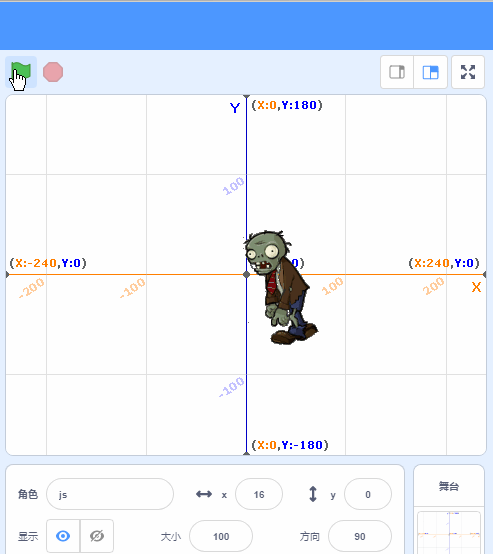Hide the sprite using crossed-eye button

[97, 536]
